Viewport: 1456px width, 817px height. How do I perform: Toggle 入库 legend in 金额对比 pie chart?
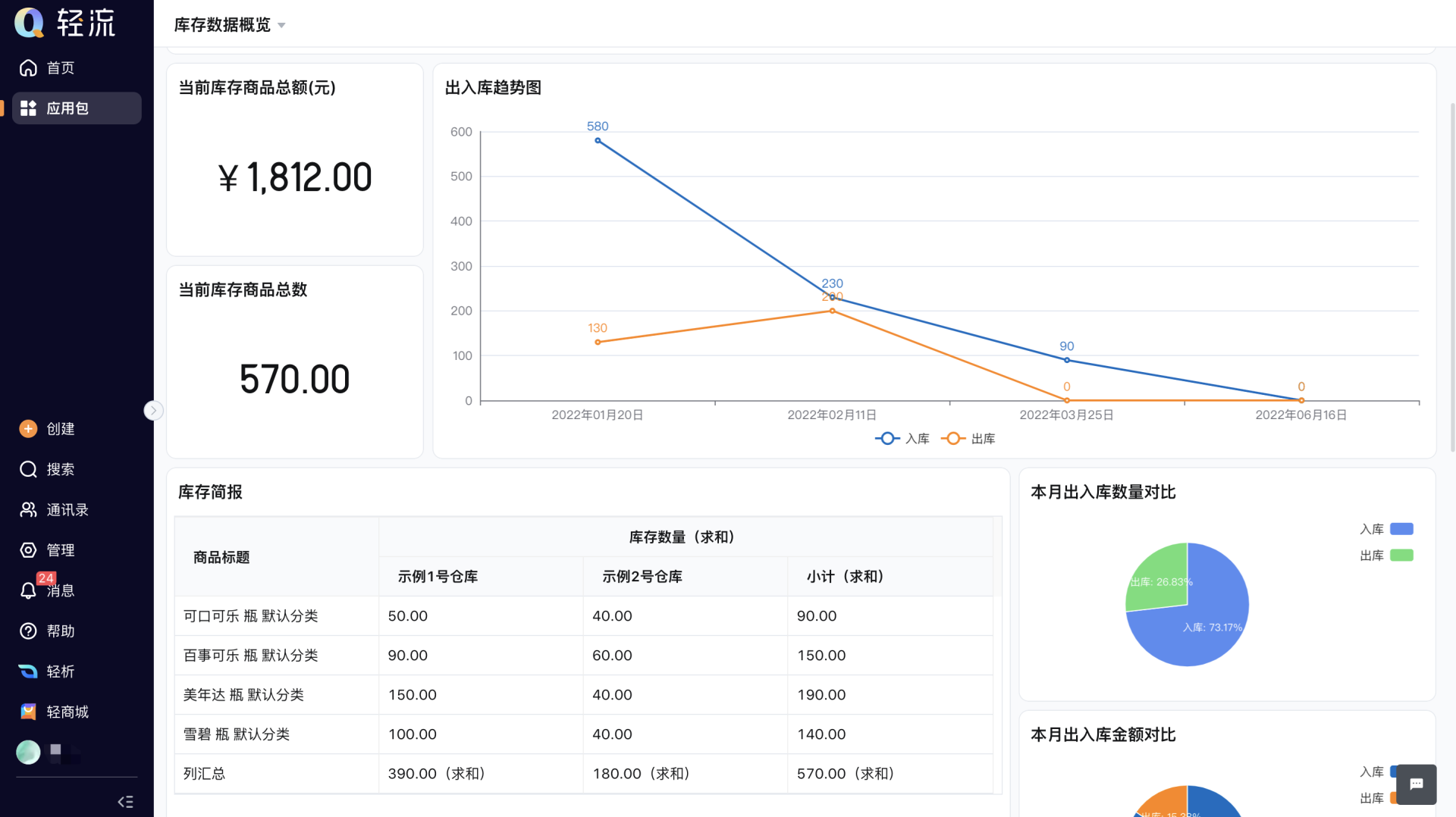[1378, 772]
